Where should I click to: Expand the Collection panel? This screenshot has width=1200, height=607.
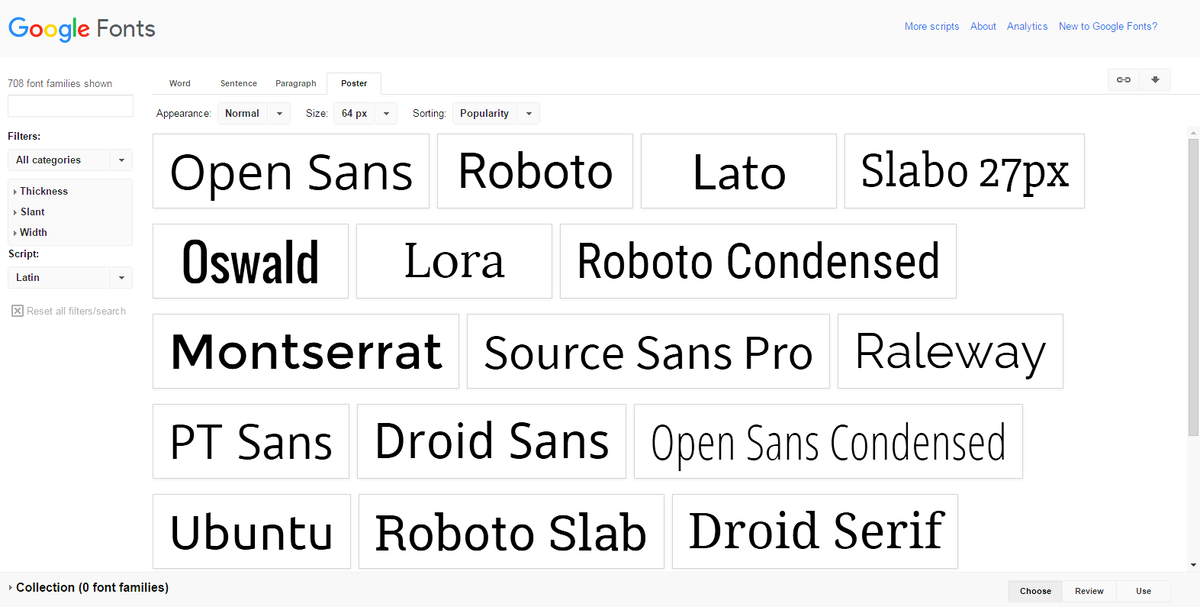(88, 588)
